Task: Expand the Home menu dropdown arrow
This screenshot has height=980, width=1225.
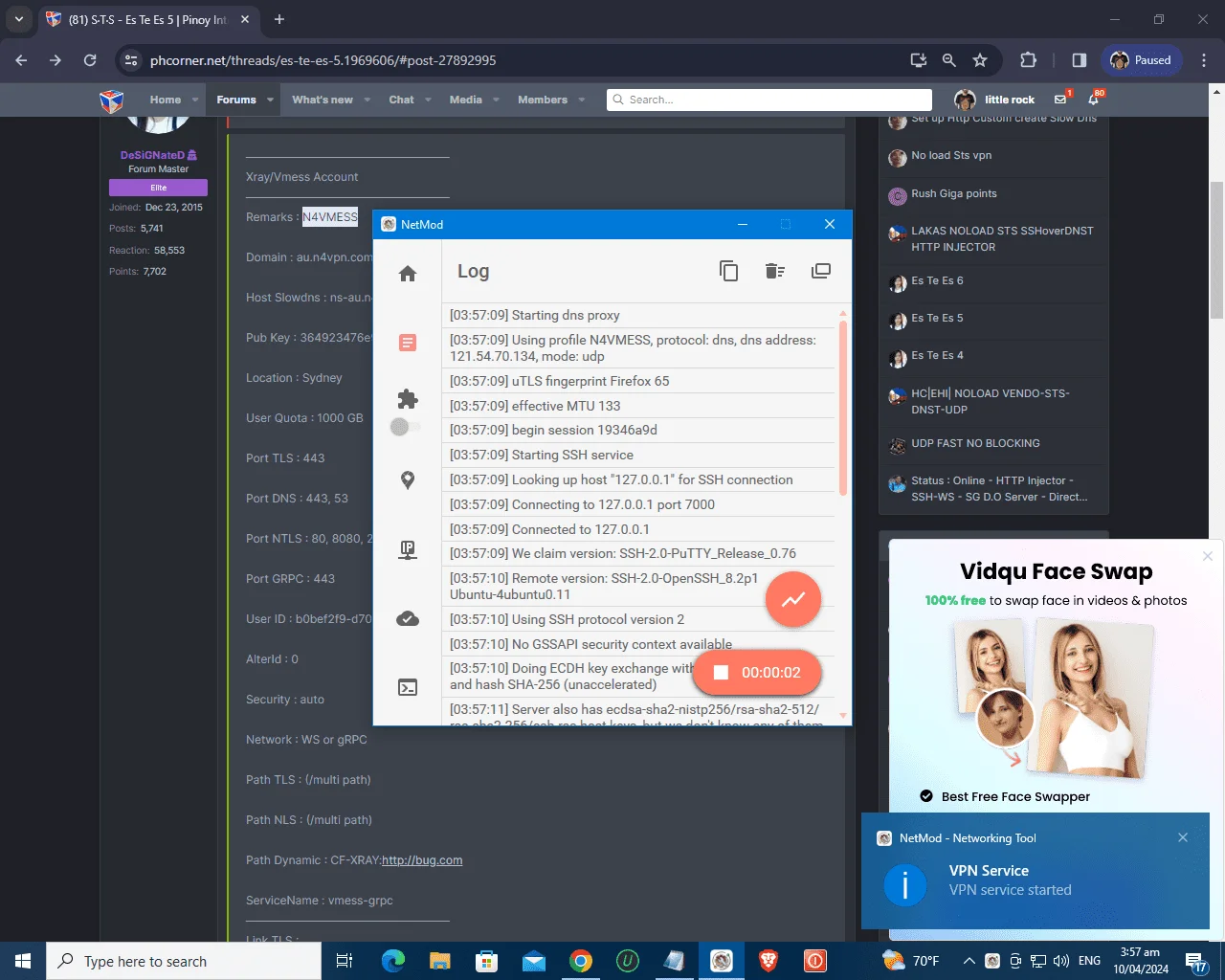Action: click(x=195, y=100)
